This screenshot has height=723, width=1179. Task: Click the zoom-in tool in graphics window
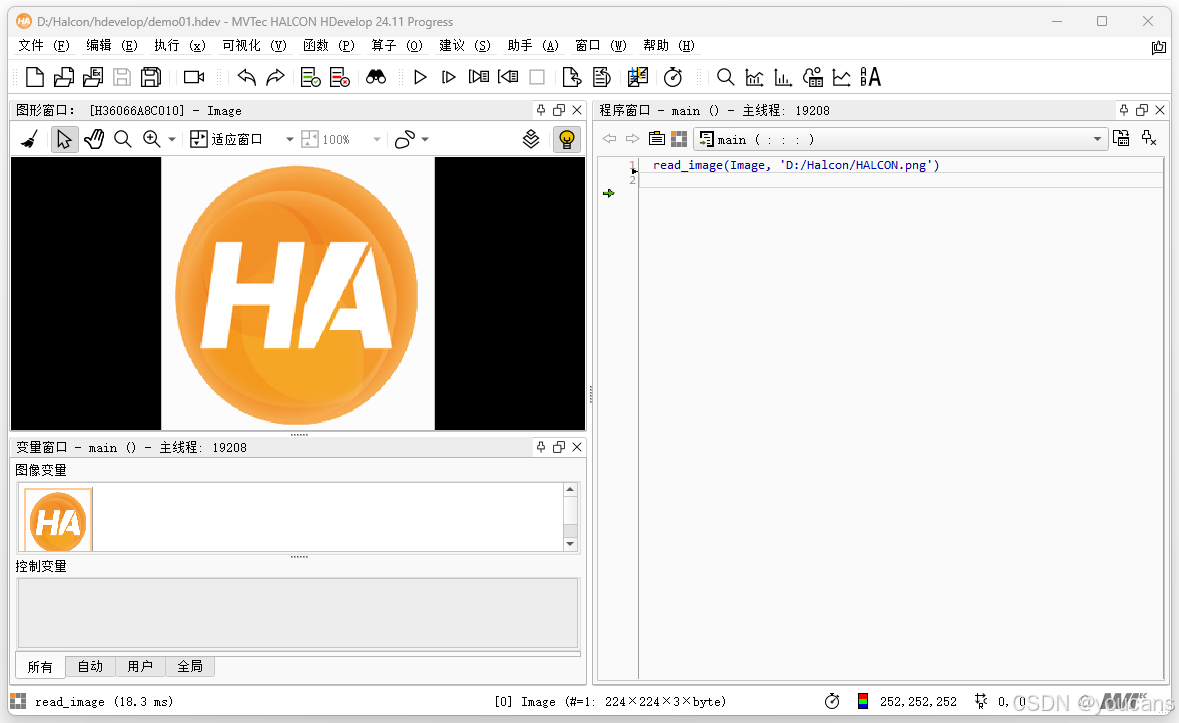point(152,139)
